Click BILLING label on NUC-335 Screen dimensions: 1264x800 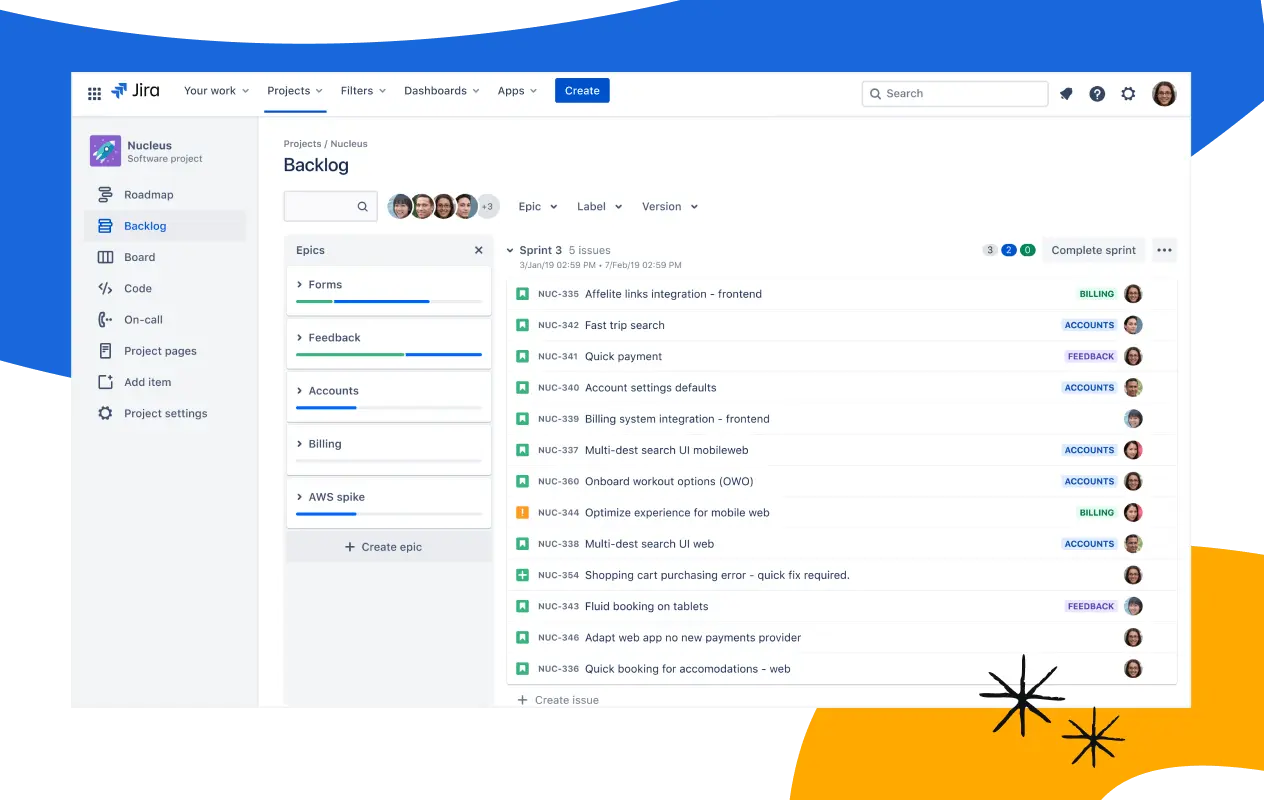click(1097, 294)
